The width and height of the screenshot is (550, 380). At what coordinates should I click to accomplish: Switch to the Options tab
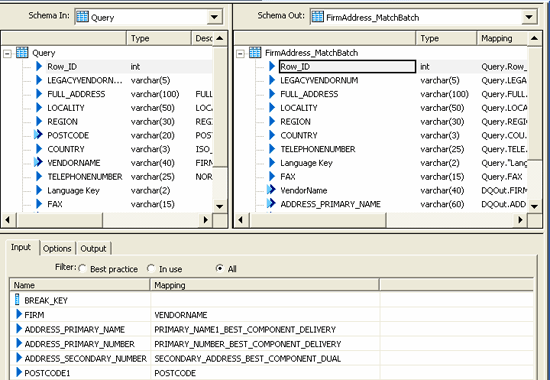(x=57, y=248)
